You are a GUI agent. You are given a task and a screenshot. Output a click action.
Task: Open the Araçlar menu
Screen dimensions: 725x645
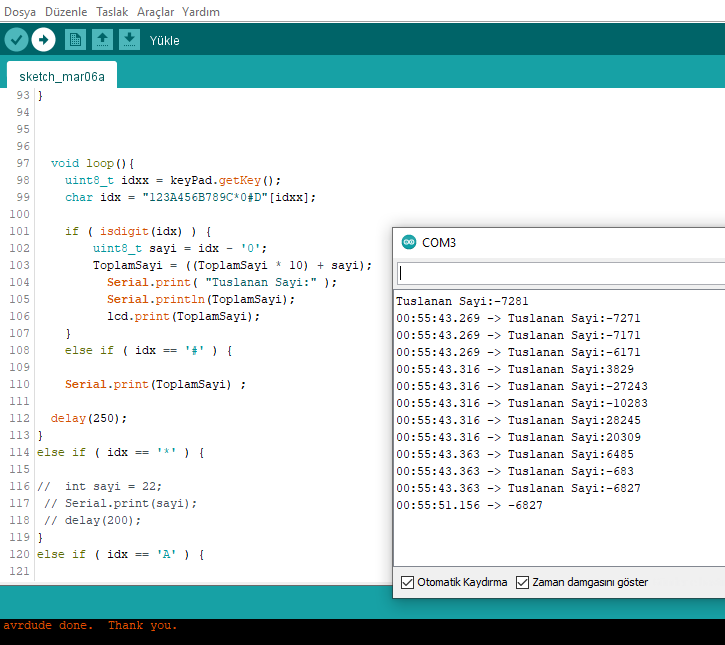pos(155,12)
